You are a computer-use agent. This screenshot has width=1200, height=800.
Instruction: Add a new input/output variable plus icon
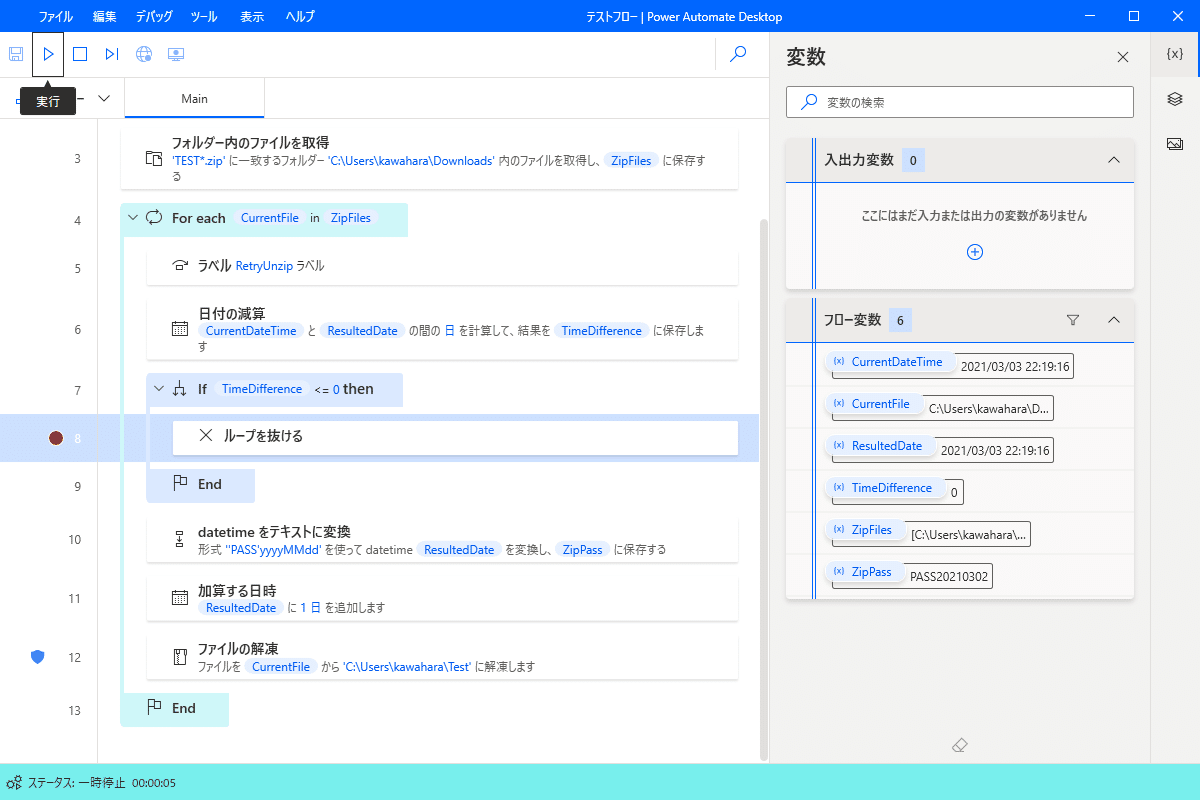coord(975,252)
